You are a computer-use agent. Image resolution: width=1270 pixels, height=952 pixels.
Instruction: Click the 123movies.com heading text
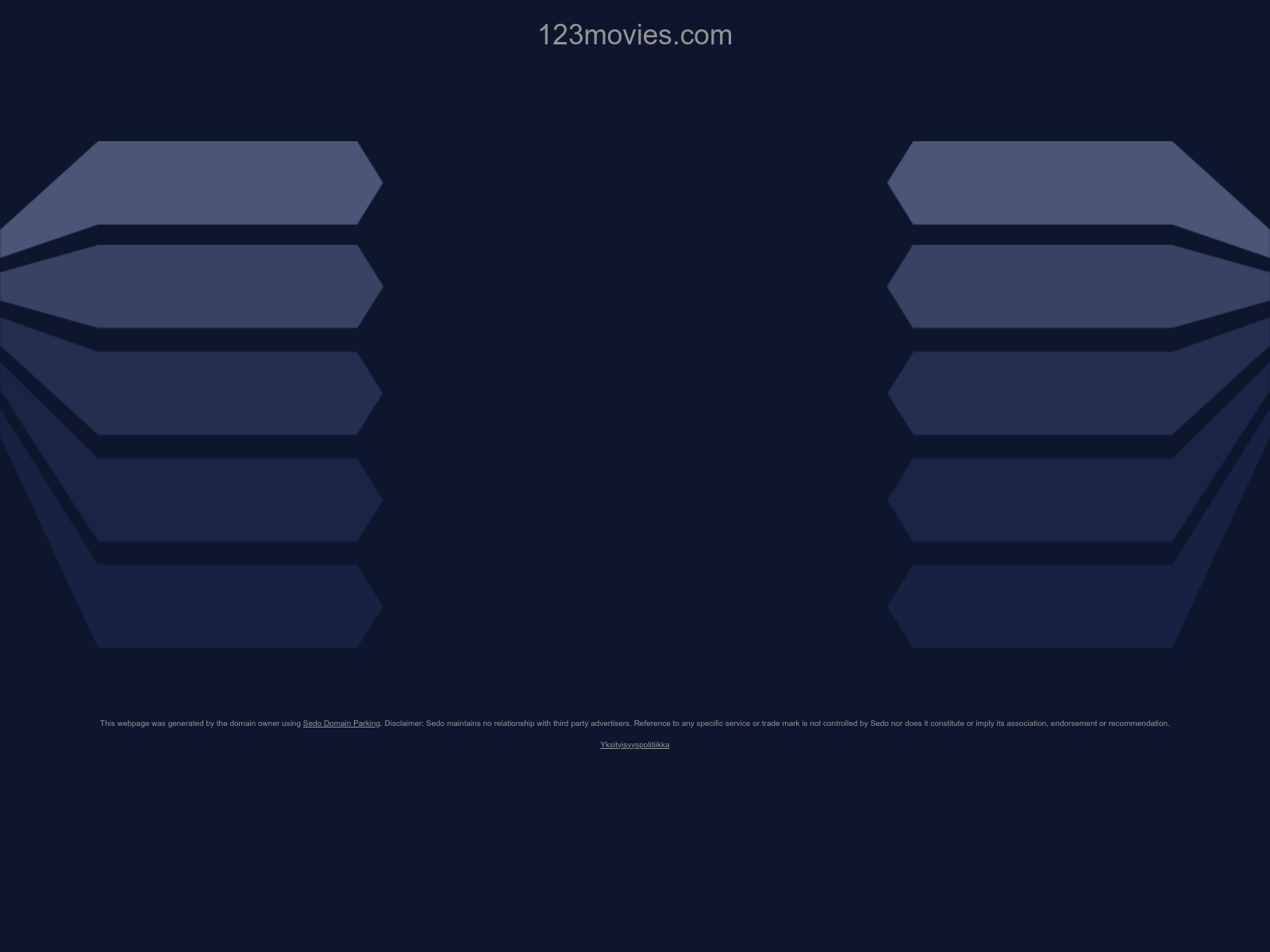(635, 35)
